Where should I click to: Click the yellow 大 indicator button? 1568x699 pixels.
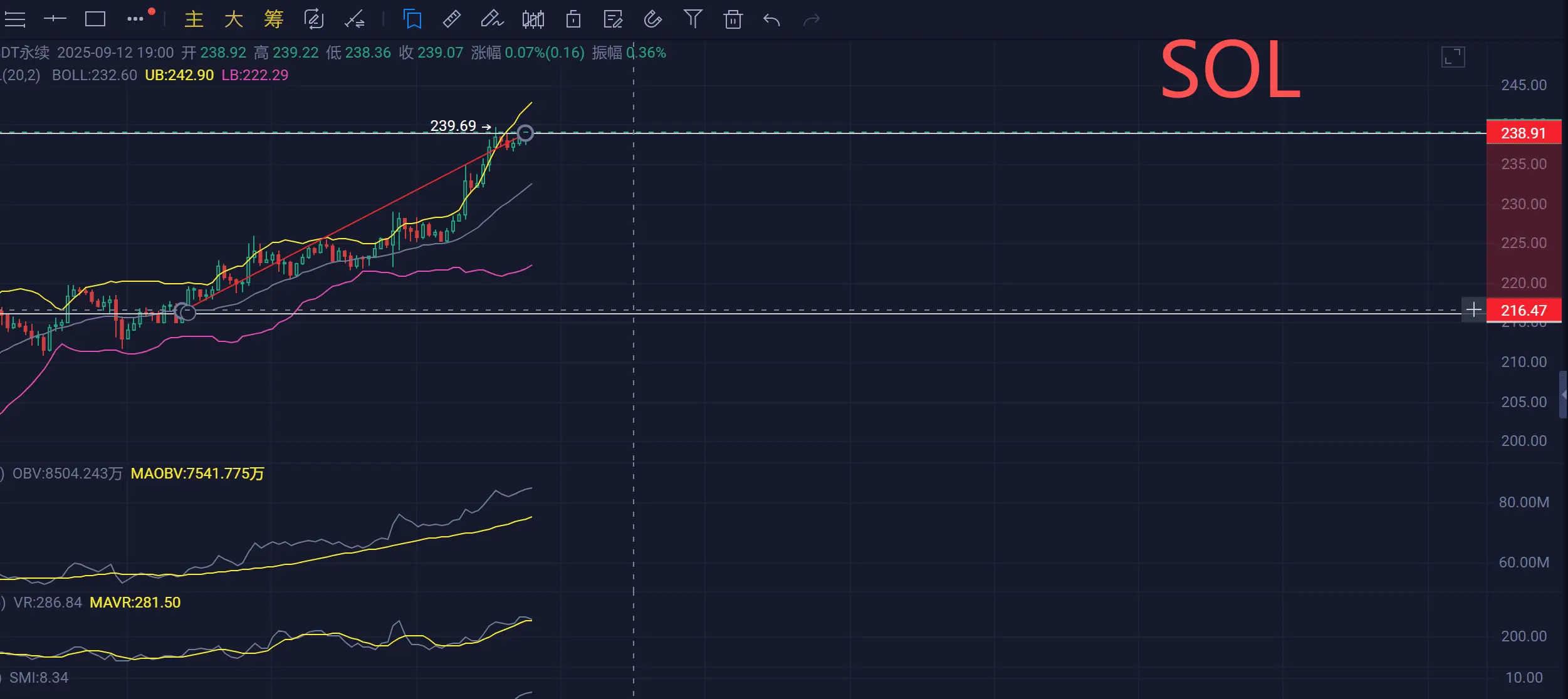[234, 19]
